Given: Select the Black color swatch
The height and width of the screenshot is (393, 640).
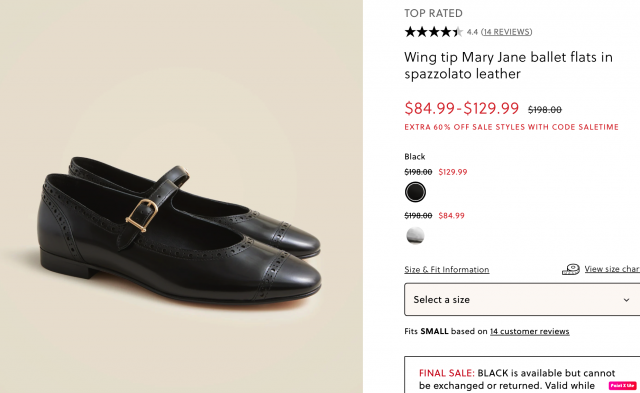Looking at the screenshot, I should pos(415,192).
